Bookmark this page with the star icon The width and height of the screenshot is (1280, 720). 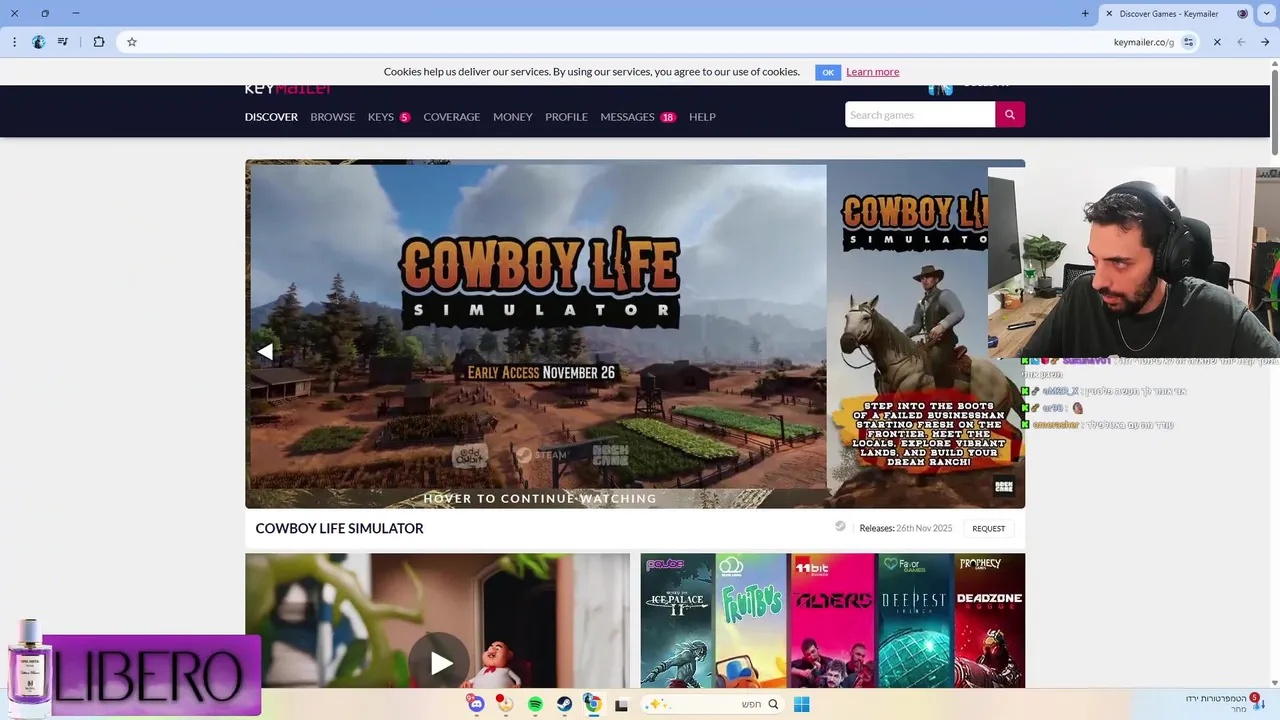(x=131, y=42)
